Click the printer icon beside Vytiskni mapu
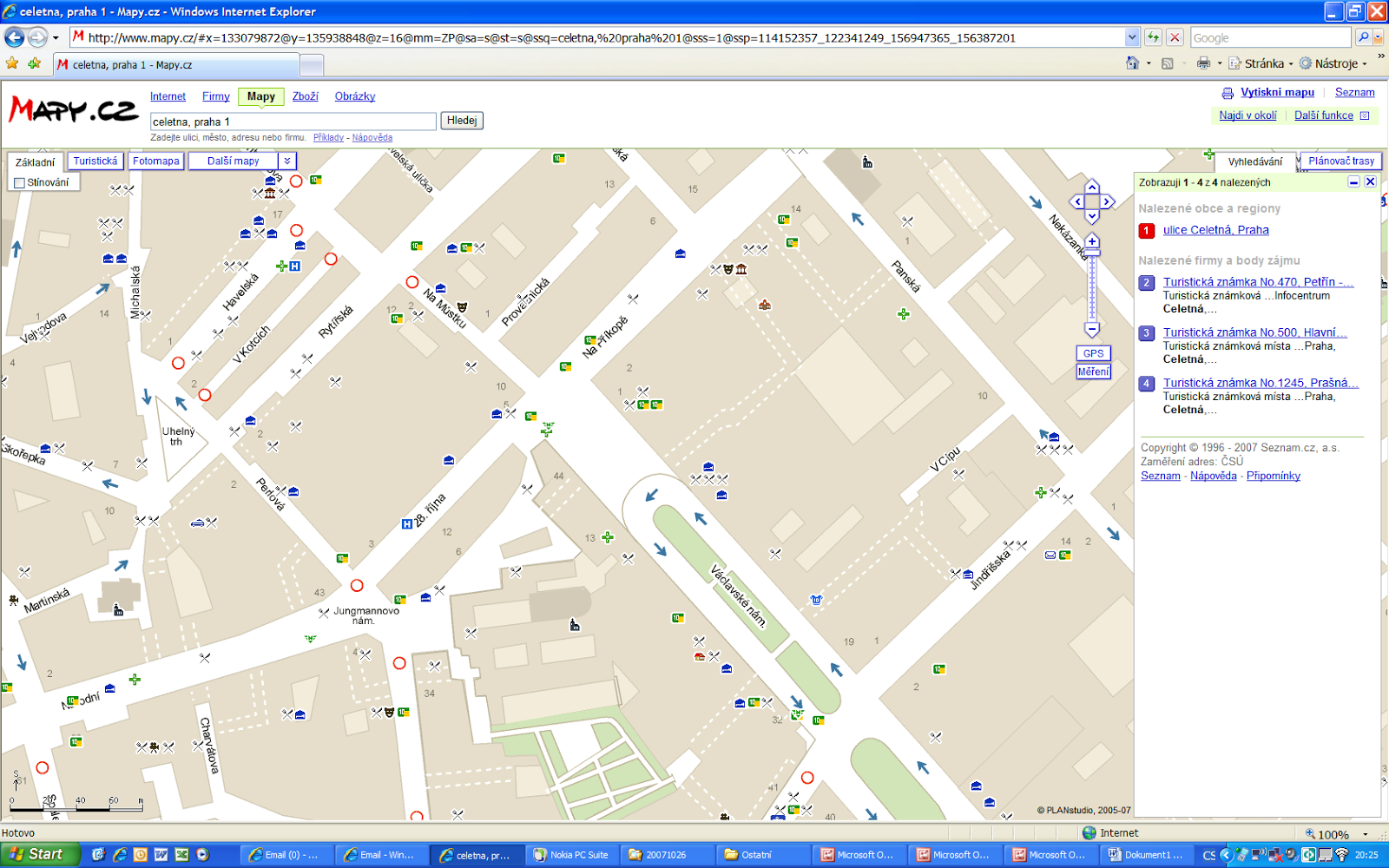This screenshot has width=1389, height=868. (1228, 93)
